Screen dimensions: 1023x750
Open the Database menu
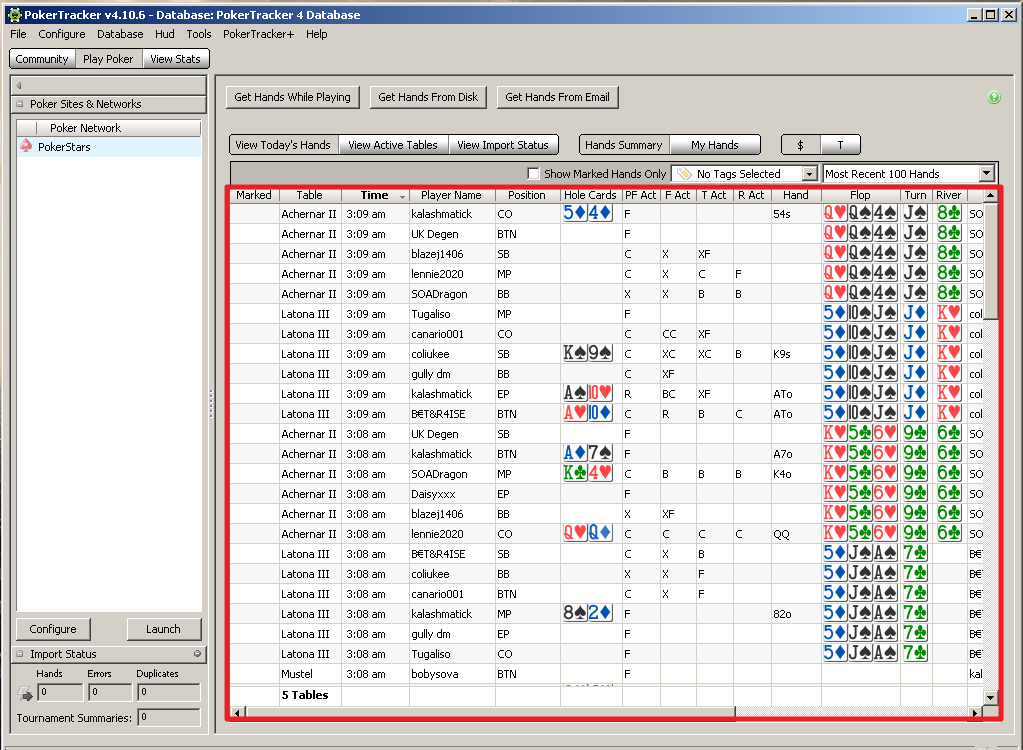pos(120,34)
